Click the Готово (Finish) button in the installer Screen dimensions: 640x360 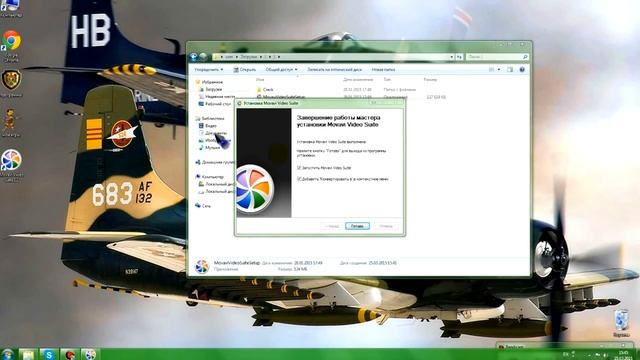[357, 226]
